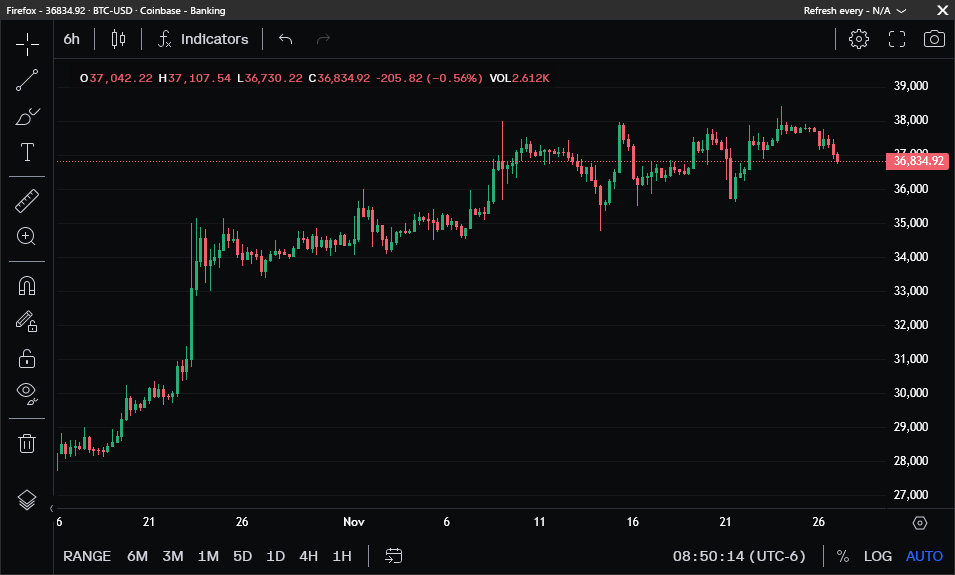This screenshot has height=575, width=955.
Task: Select the trend line drawing tool
Action: pos(27,81)
